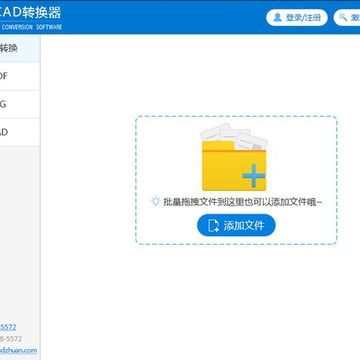Open the dzhuan.com website link

18,350
